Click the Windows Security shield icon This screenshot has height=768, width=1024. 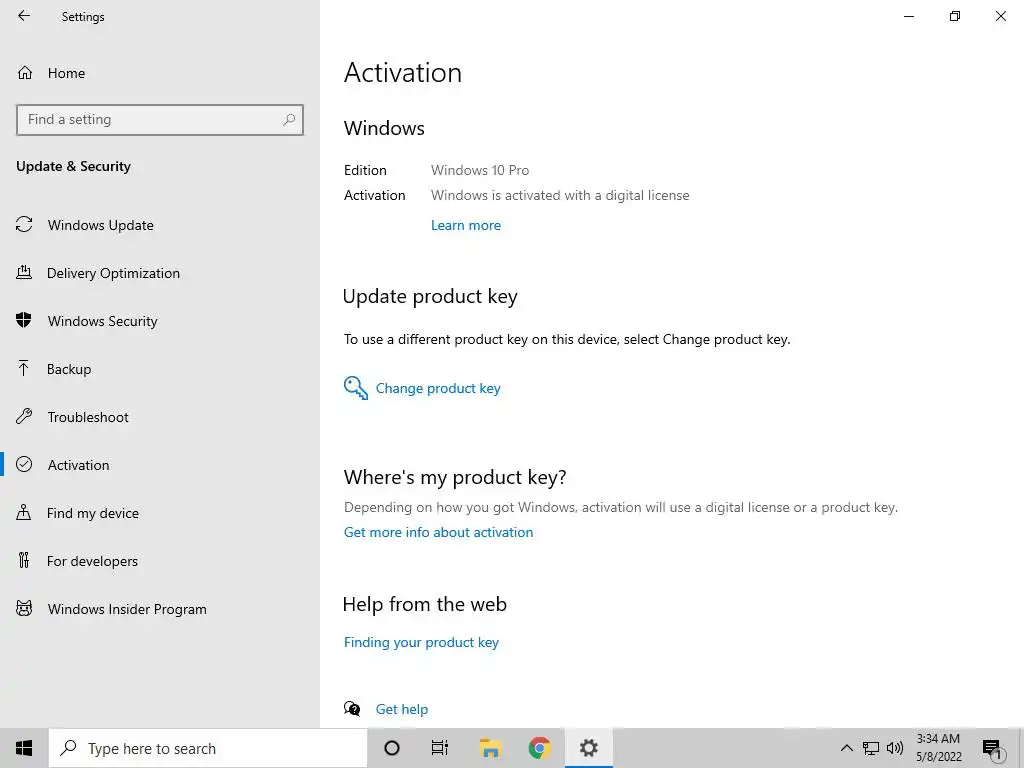pyautogui.click(x=24, y=320)
